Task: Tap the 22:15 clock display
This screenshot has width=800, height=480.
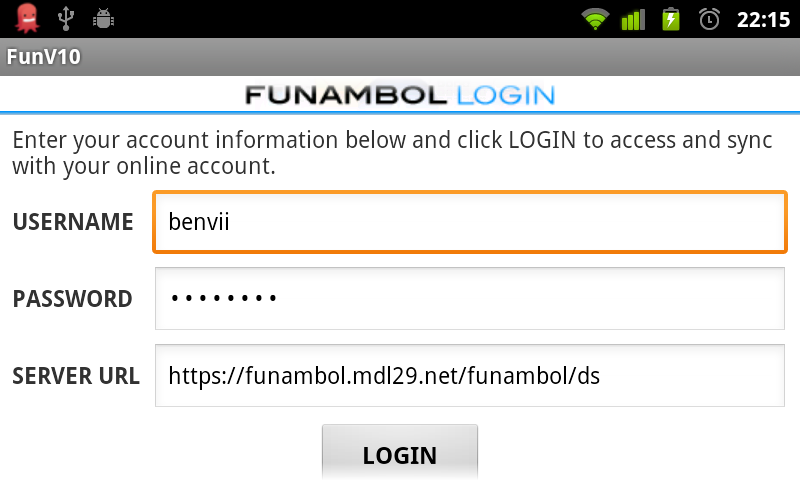Action: click(x=763, y=20)
